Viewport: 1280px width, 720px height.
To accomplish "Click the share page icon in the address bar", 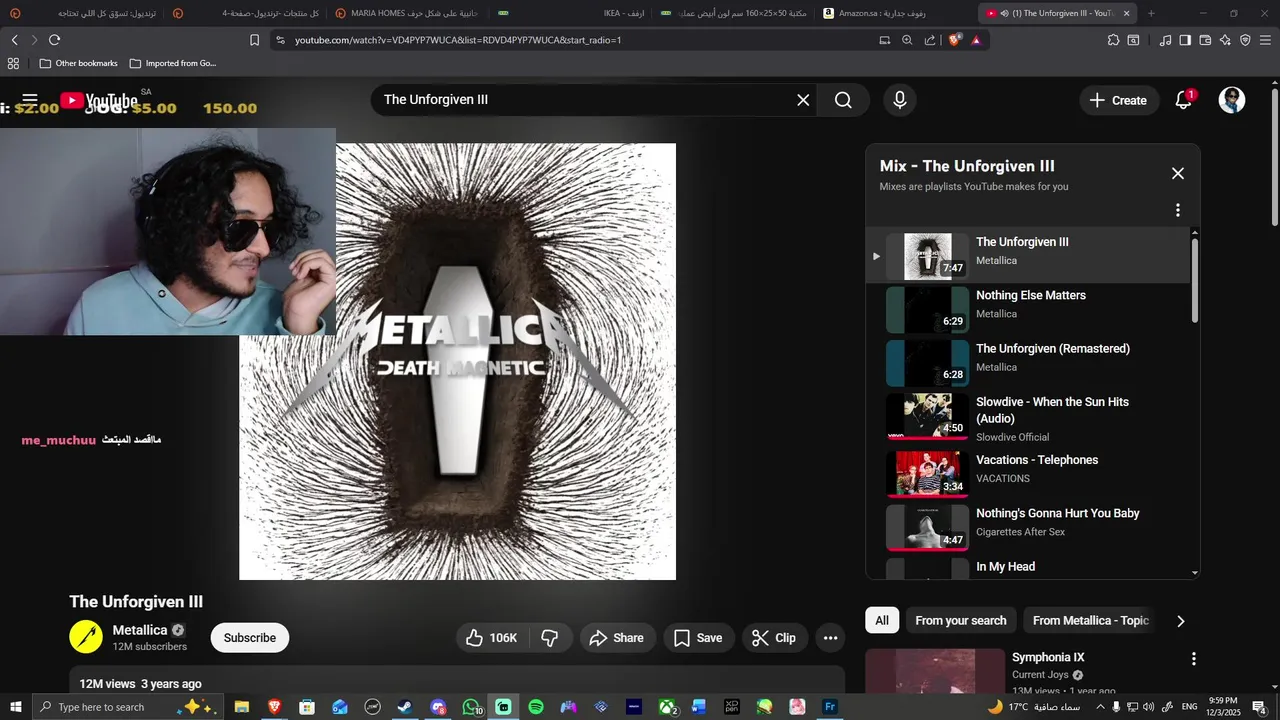I will tap(930, 40).
